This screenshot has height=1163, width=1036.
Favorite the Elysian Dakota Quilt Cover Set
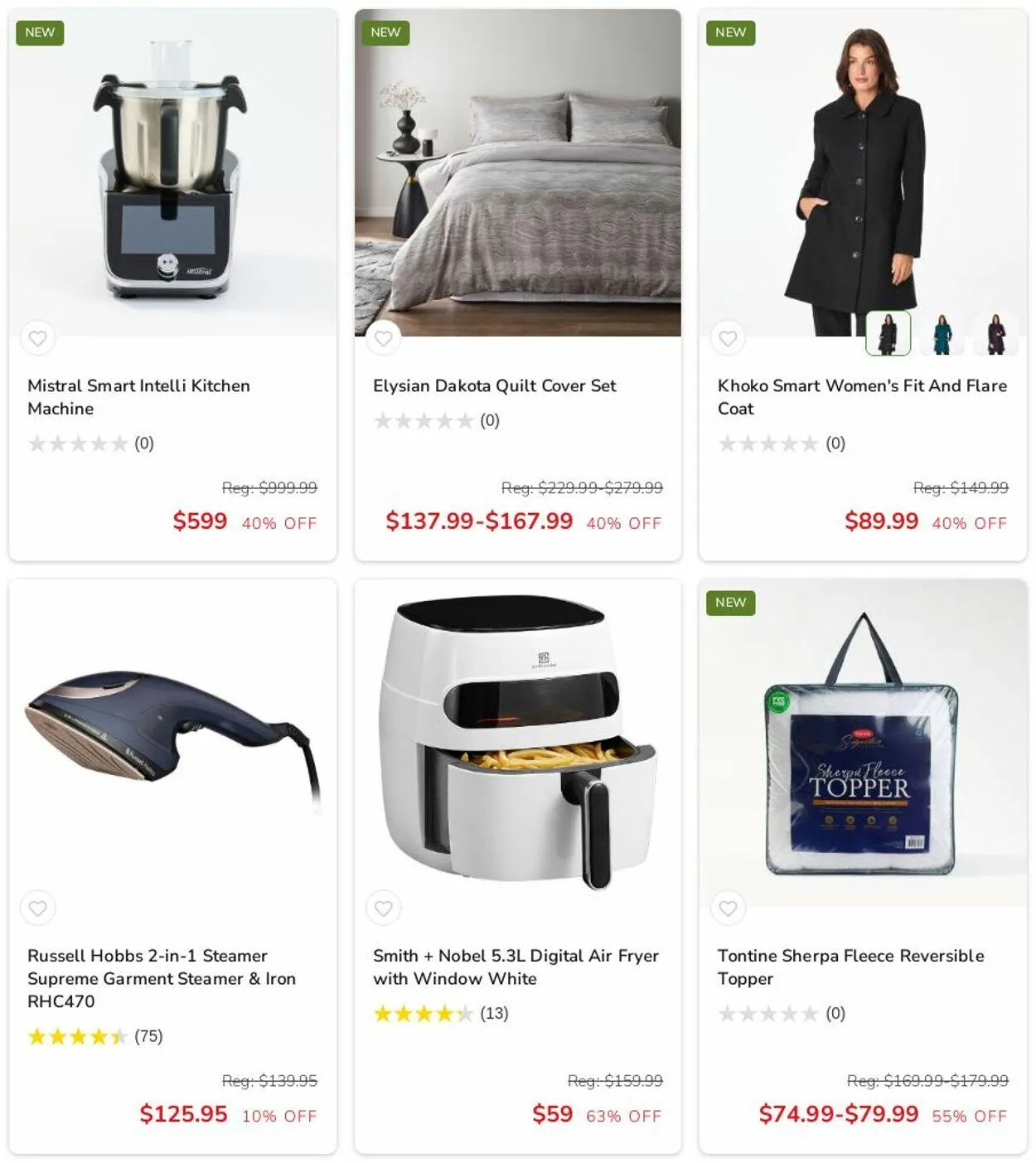click(x=383, y=338)
